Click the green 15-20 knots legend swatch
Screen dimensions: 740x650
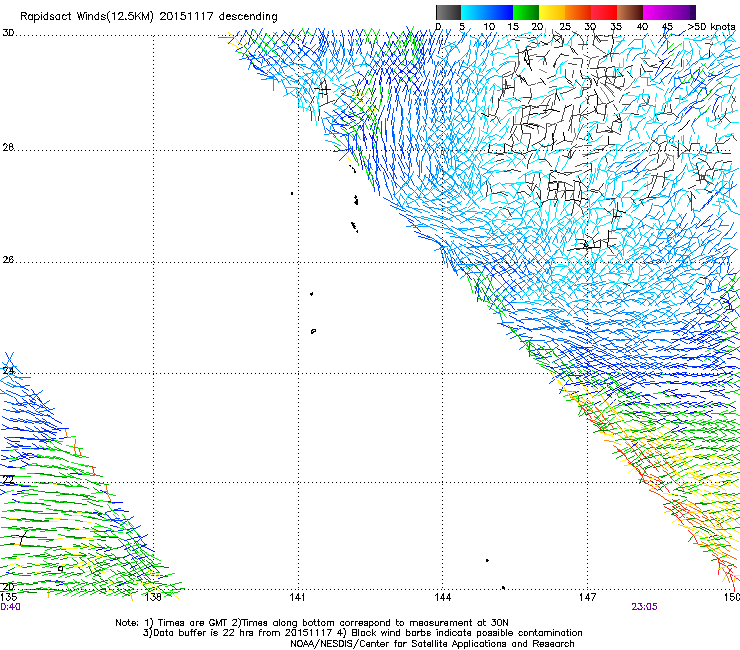point(526,12)
